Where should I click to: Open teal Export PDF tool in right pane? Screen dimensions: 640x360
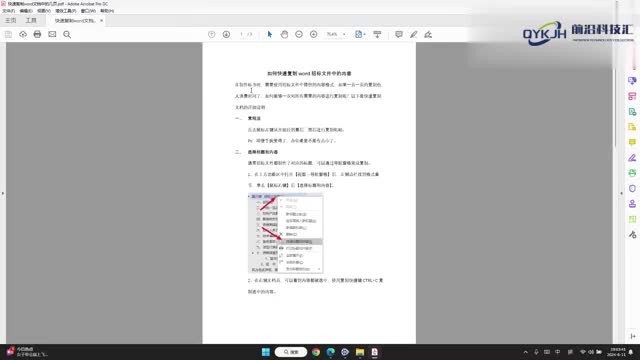coord(632,112)
